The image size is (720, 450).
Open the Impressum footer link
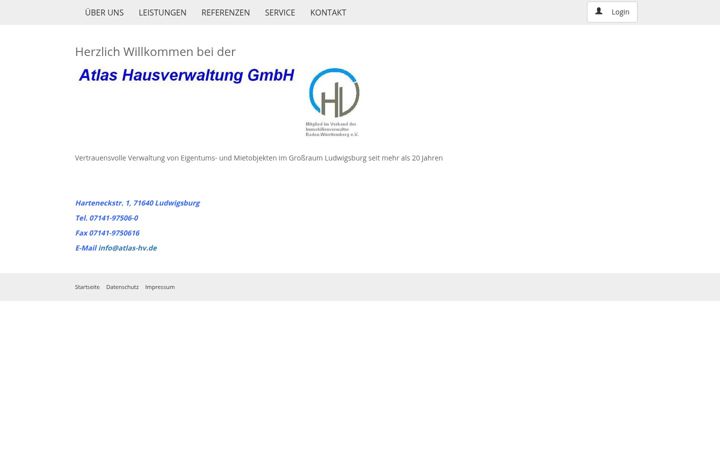point(160,287)
